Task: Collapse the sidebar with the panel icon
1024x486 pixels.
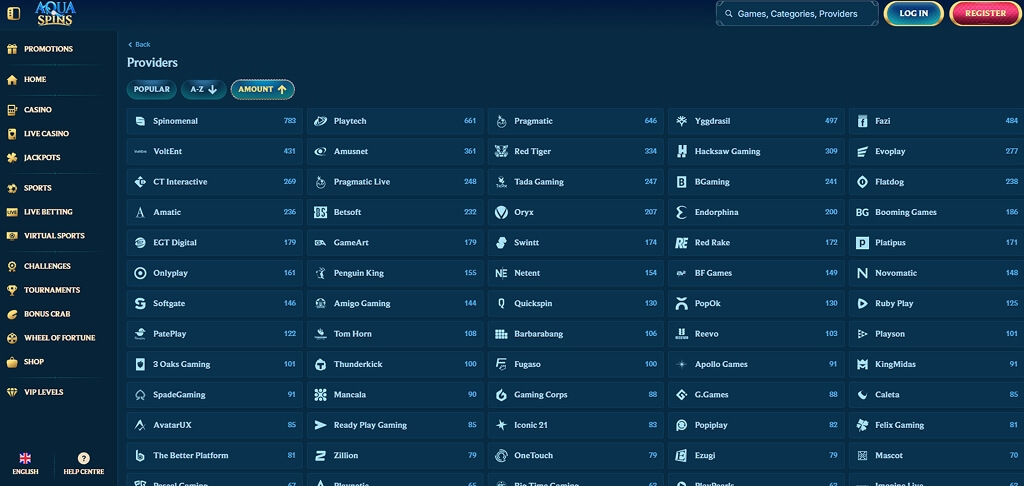Action: 13,13
